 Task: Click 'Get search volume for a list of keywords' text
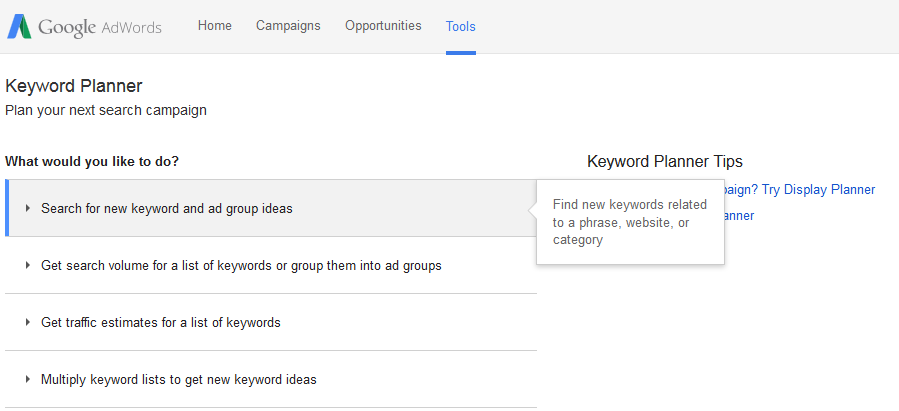[241, 266]
